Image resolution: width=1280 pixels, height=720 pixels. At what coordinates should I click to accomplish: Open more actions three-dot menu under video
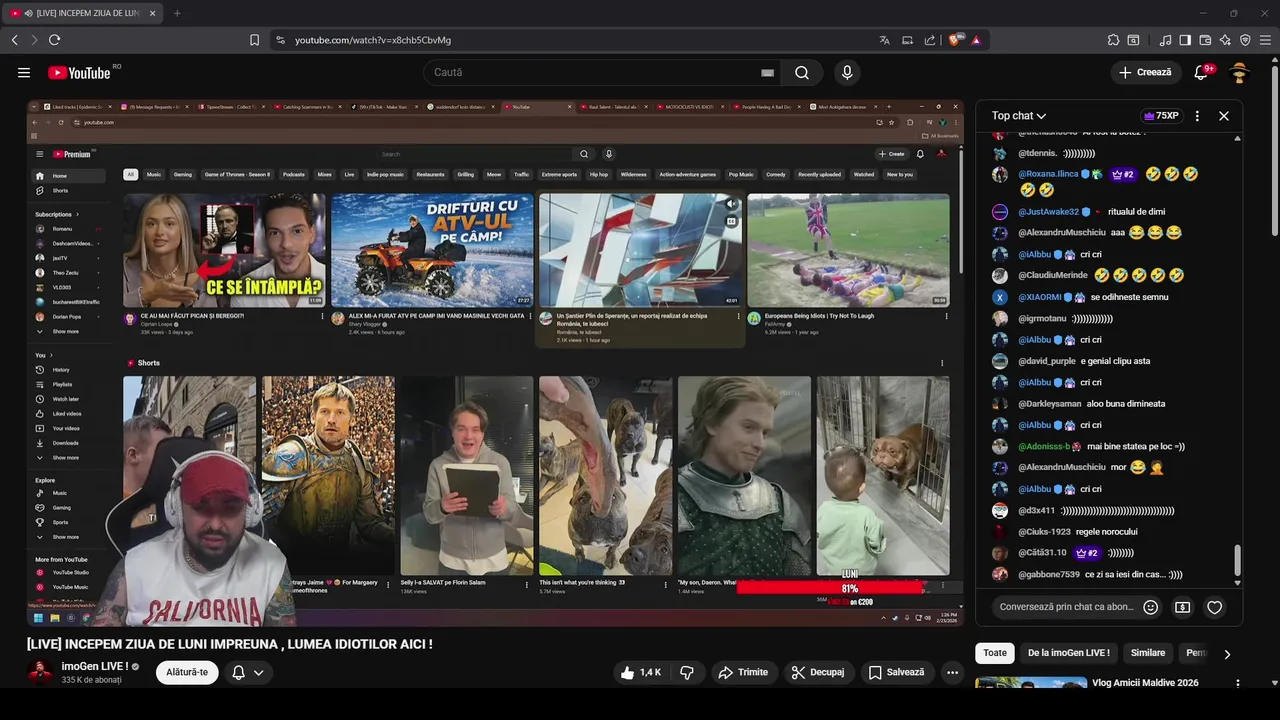tap(953, 672)
